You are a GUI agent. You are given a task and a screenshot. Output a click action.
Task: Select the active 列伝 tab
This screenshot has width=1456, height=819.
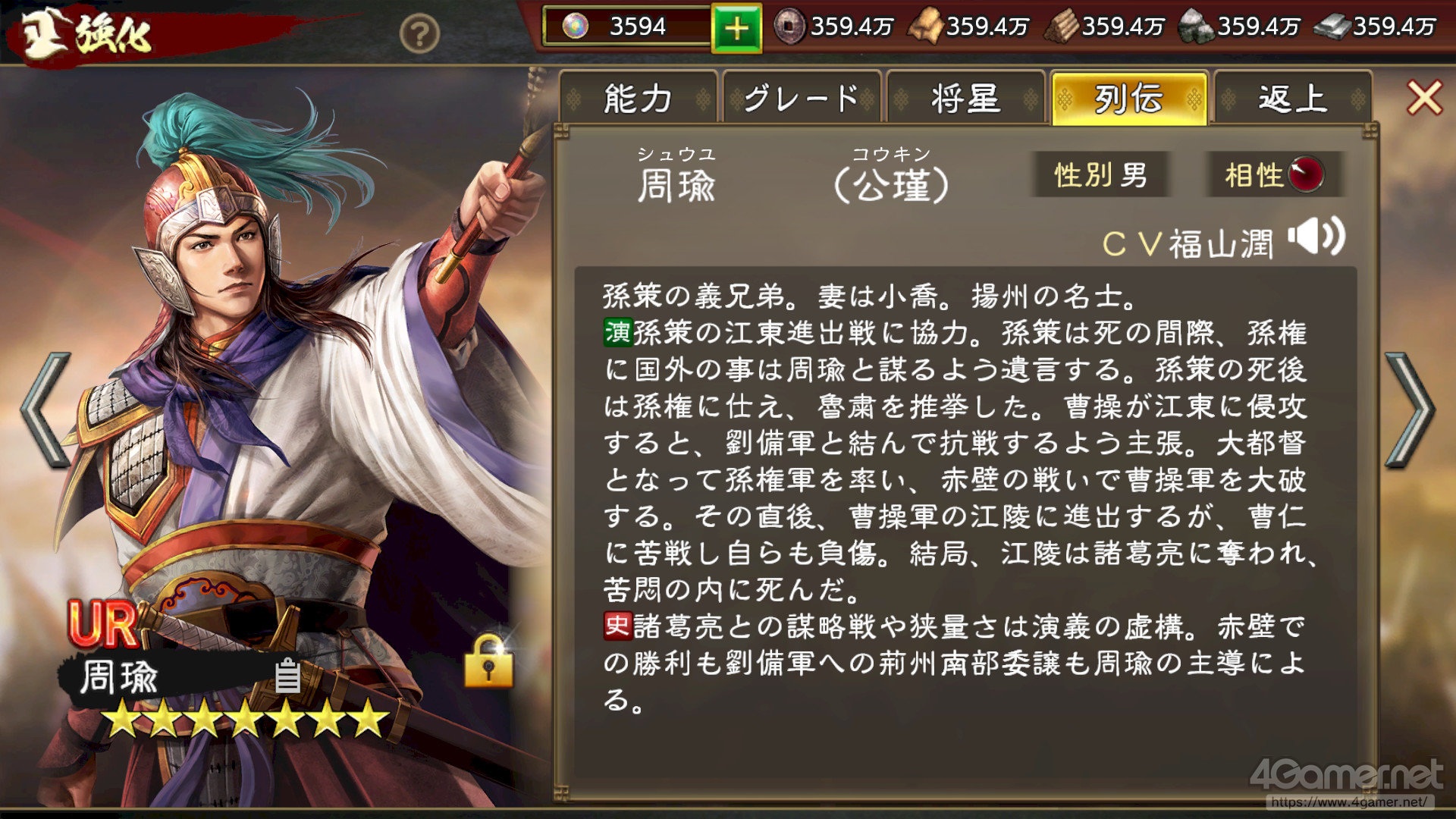point(1129,99)
